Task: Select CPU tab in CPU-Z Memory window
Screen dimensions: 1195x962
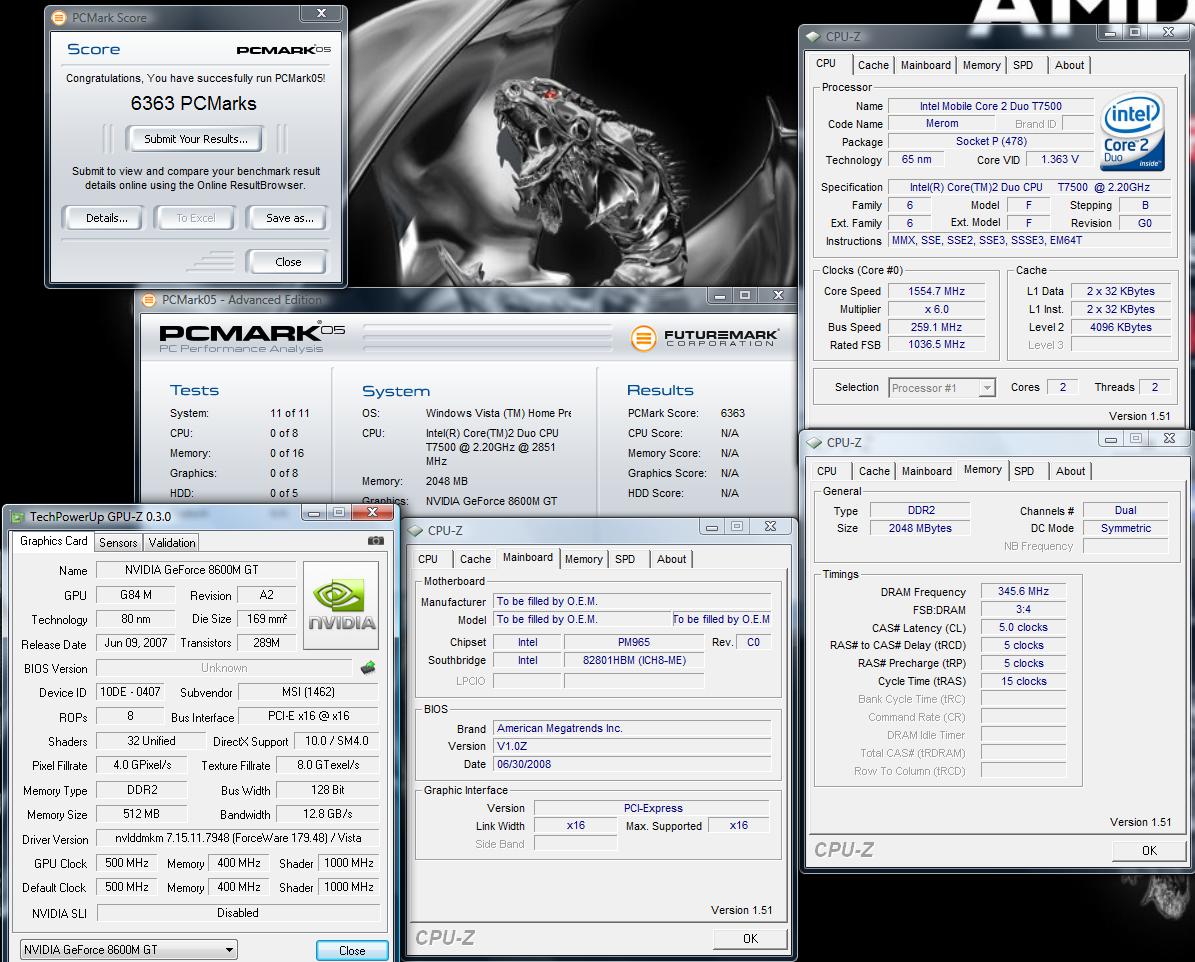Action: tap(826, 471)
